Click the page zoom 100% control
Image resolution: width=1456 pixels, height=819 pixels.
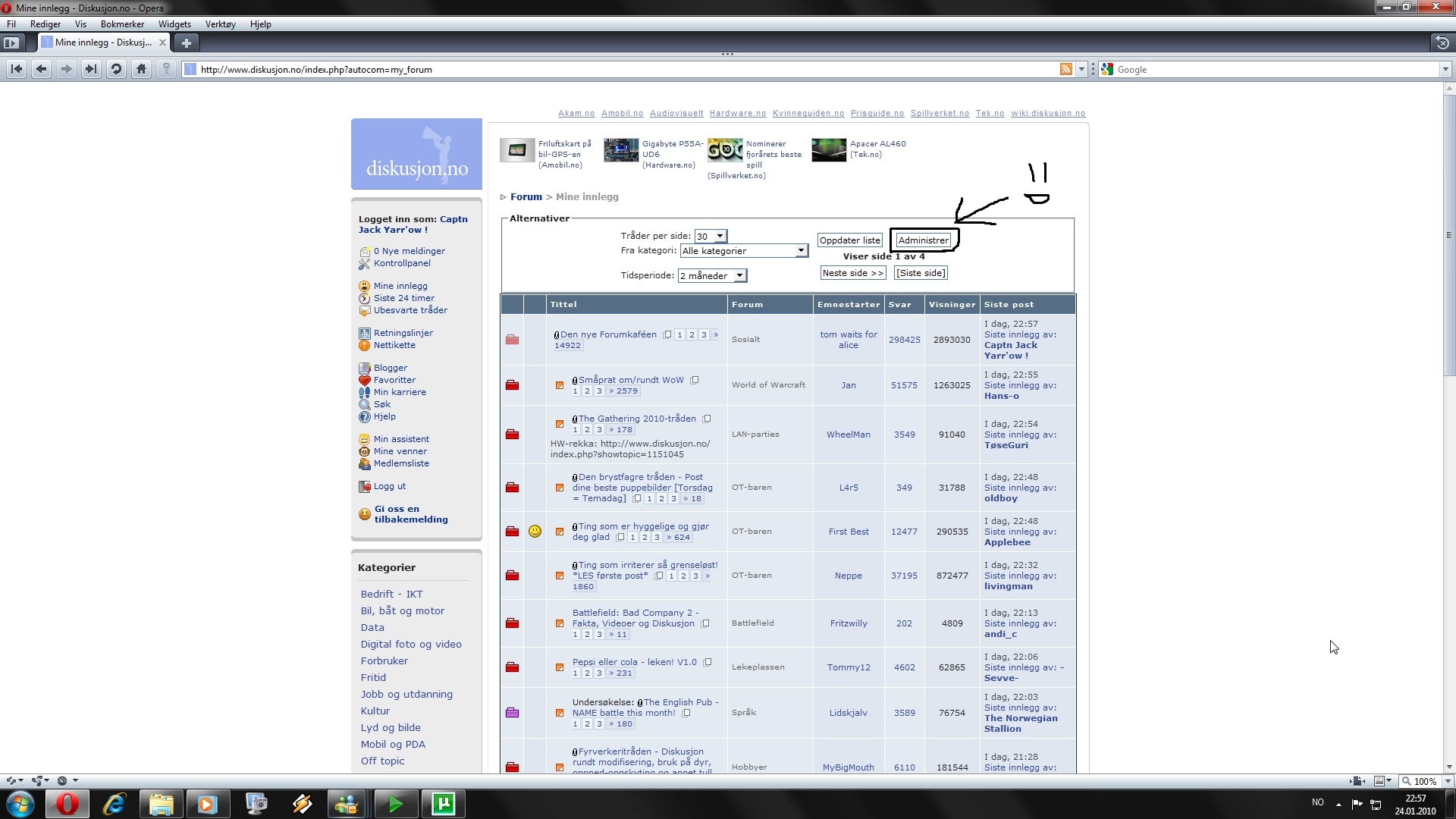(x=1420, y=781)
